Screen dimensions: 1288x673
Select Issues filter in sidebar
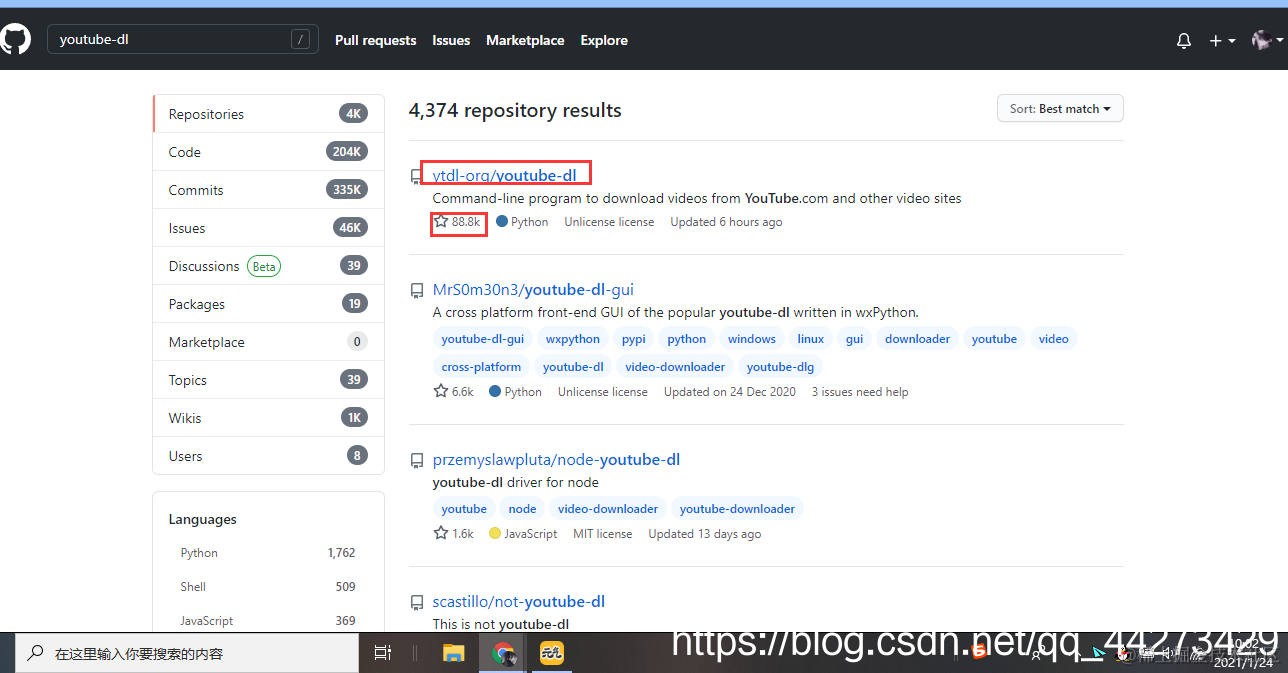tap(268, 228)
